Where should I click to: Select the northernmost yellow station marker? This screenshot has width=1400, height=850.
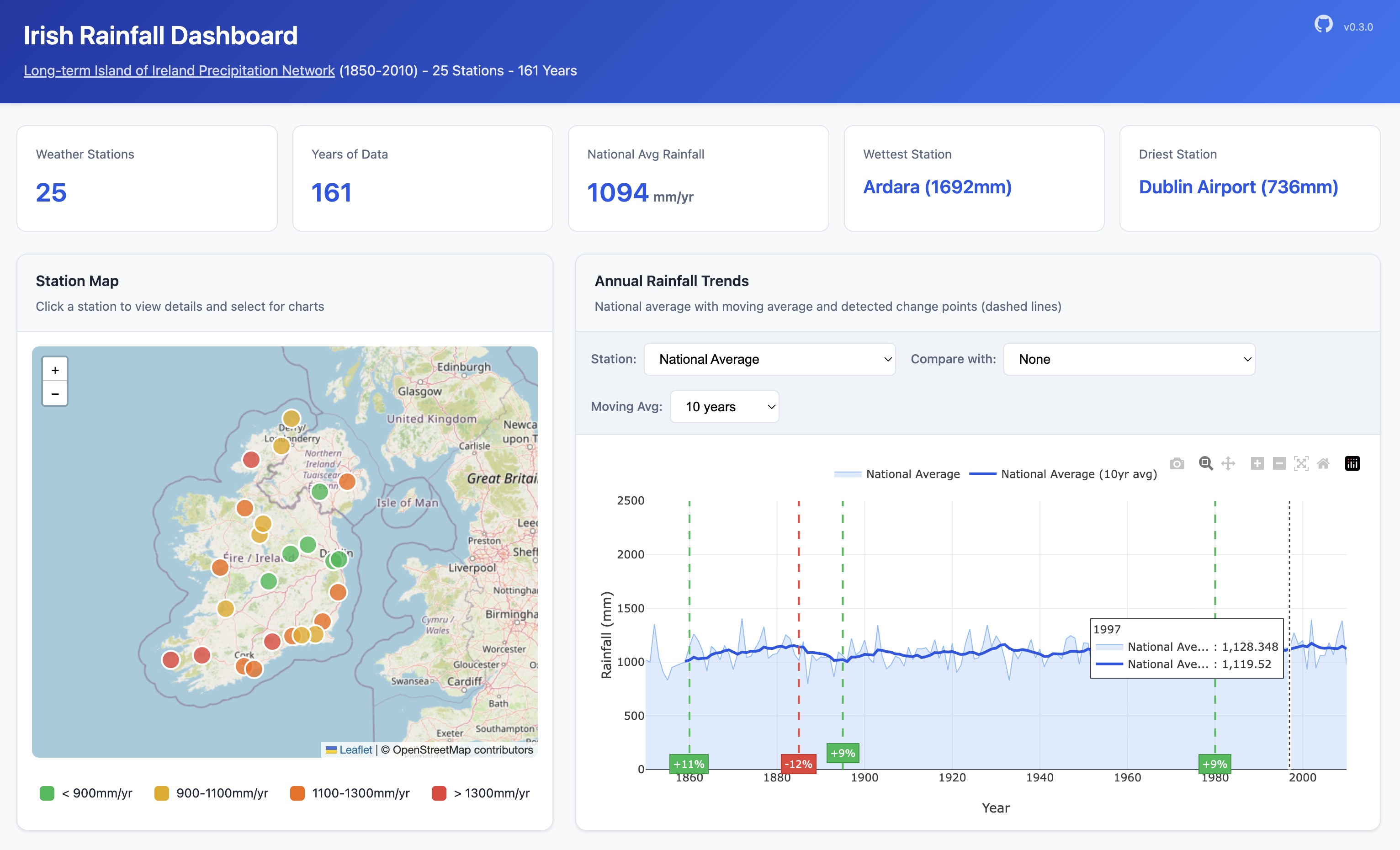point(292,419)
